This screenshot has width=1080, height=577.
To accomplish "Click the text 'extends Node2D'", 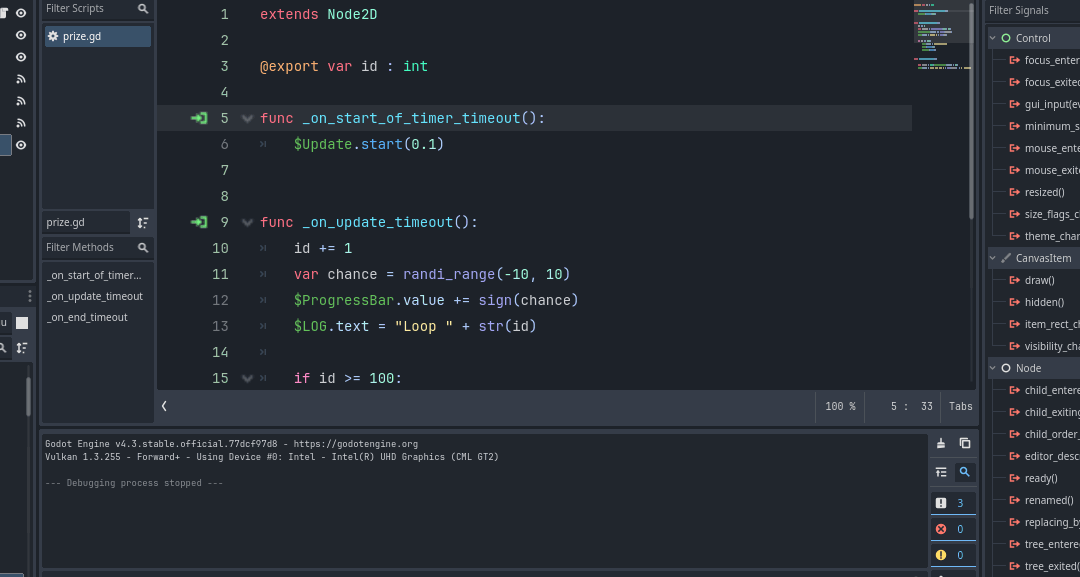I will tap(318, 14).
